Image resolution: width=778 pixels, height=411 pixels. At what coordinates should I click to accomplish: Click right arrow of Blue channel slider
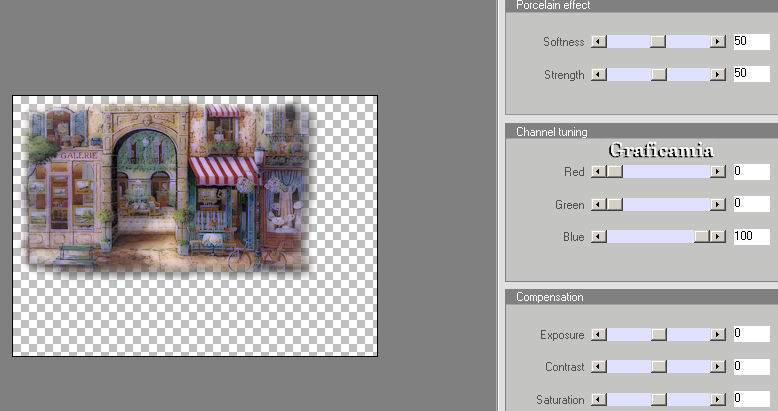click(x=718, y=236)
